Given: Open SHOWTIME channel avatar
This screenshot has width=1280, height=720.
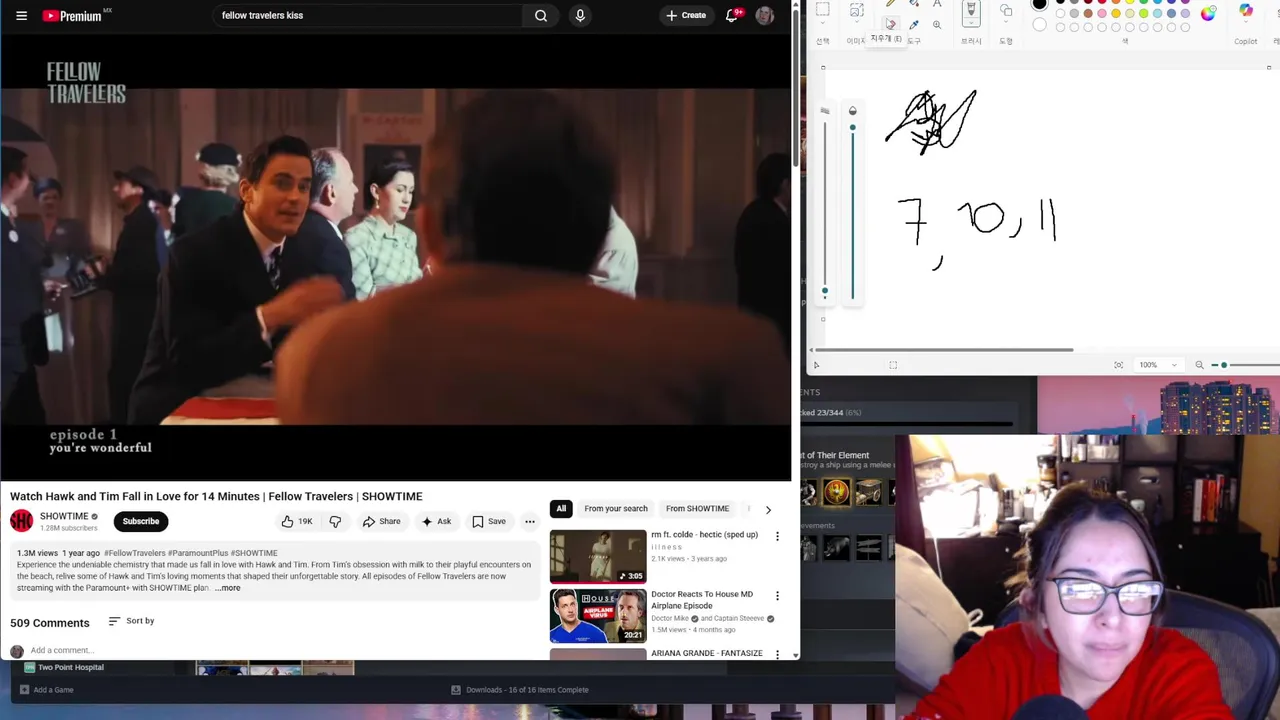Looking at the screenshot, I should [x=21, y=521].
